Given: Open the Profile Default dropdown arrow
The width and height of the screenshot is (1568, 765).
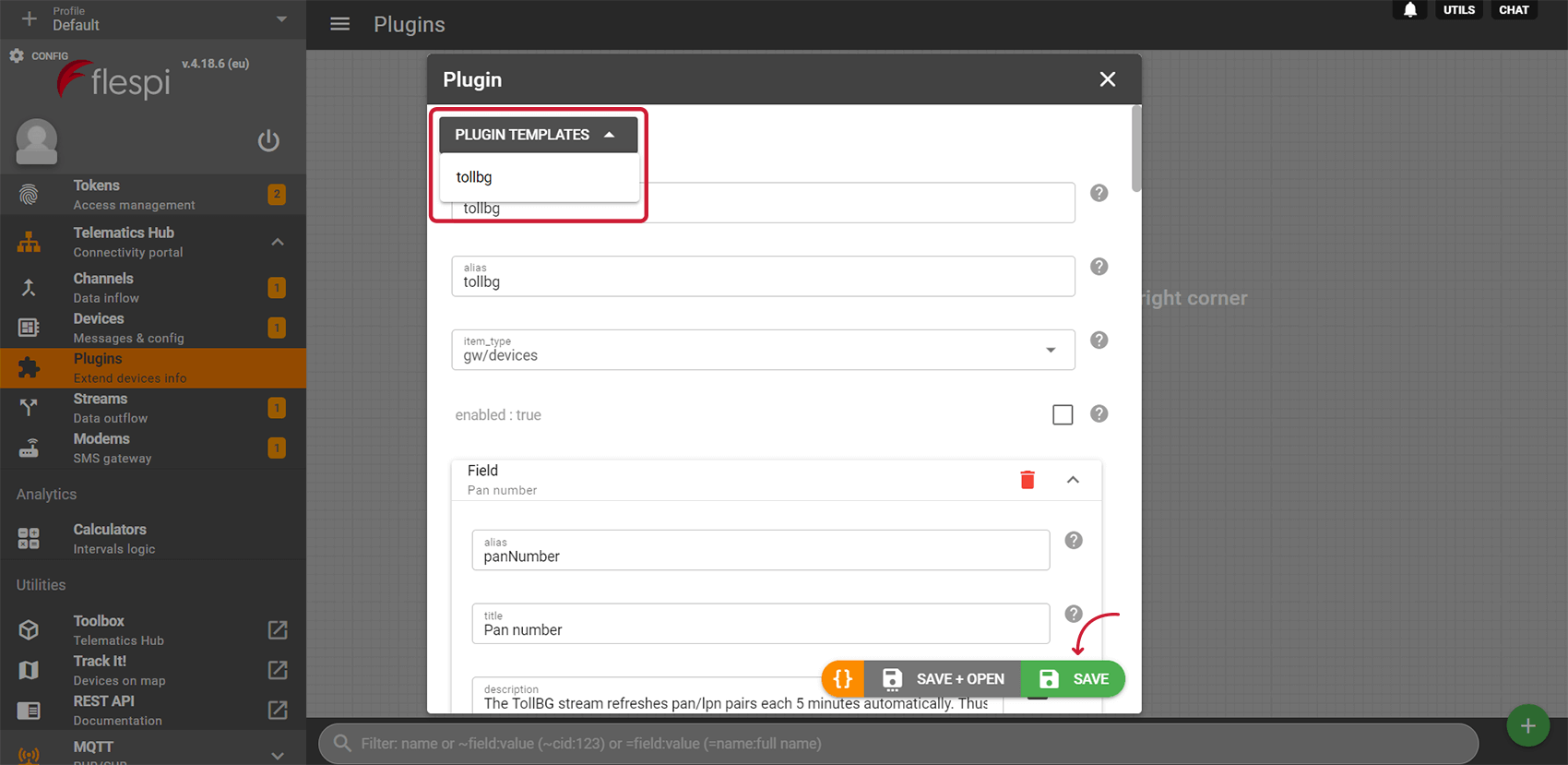Looking at the screenshot, I should coord(281,18).
